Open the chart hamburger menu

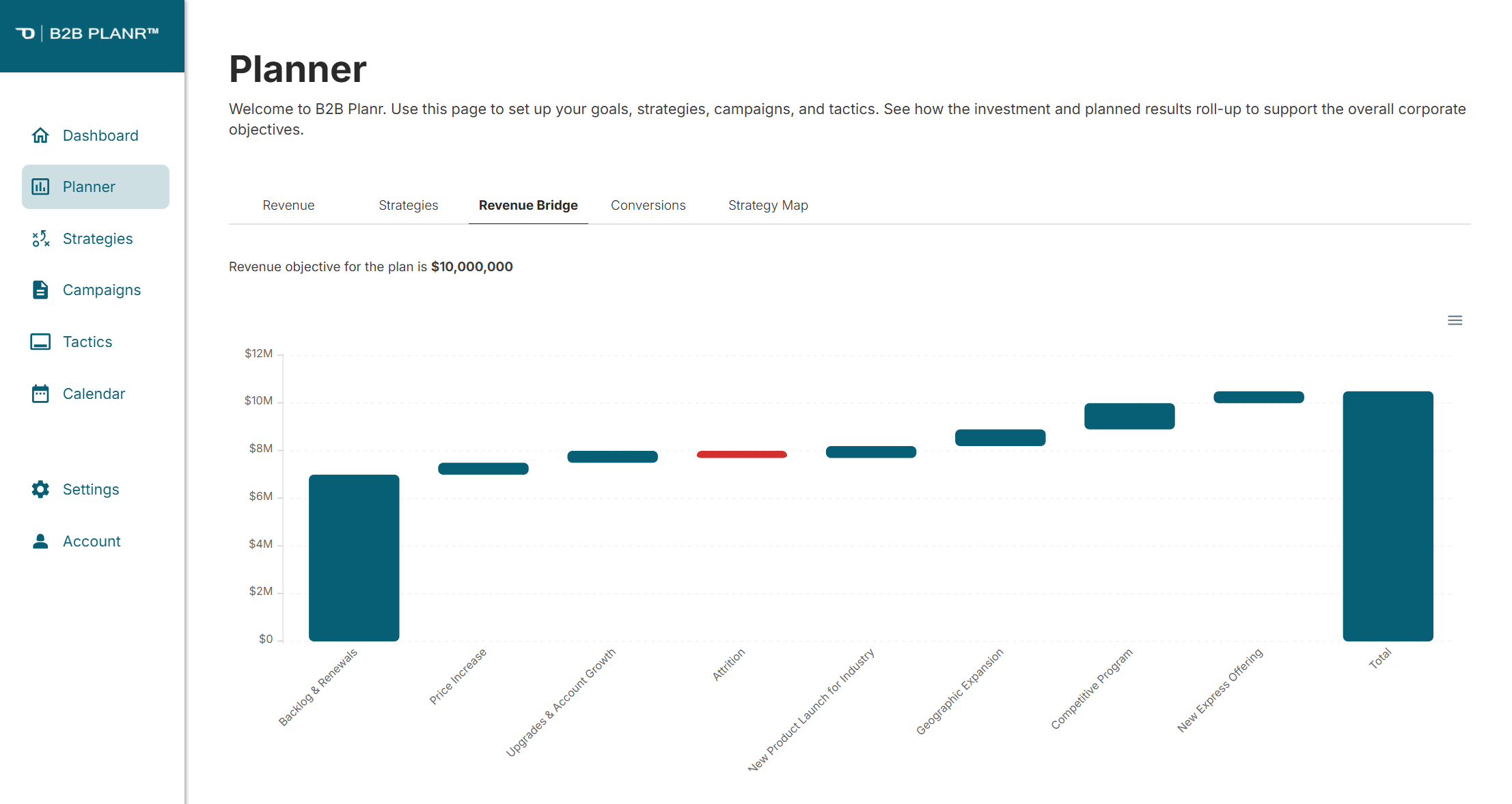1455,320
